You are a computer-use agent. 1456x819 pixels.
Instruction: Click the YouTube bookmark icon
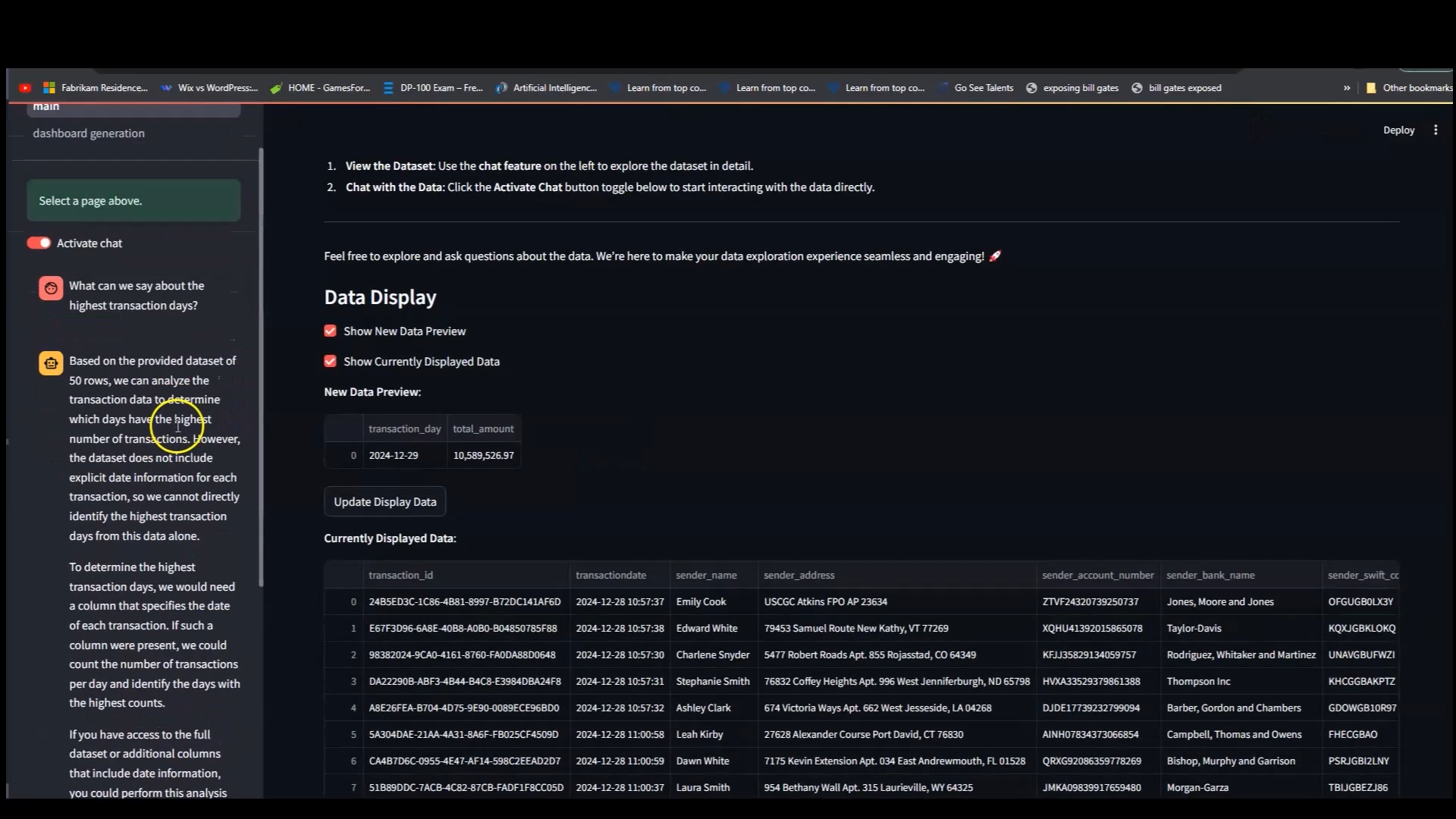[x=25, y=88]
